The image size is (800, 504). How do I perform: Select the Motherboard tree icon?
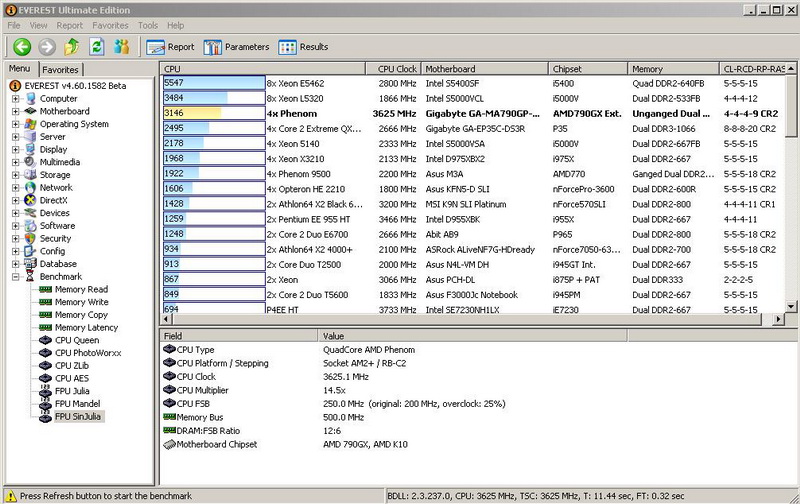[31, 111]
